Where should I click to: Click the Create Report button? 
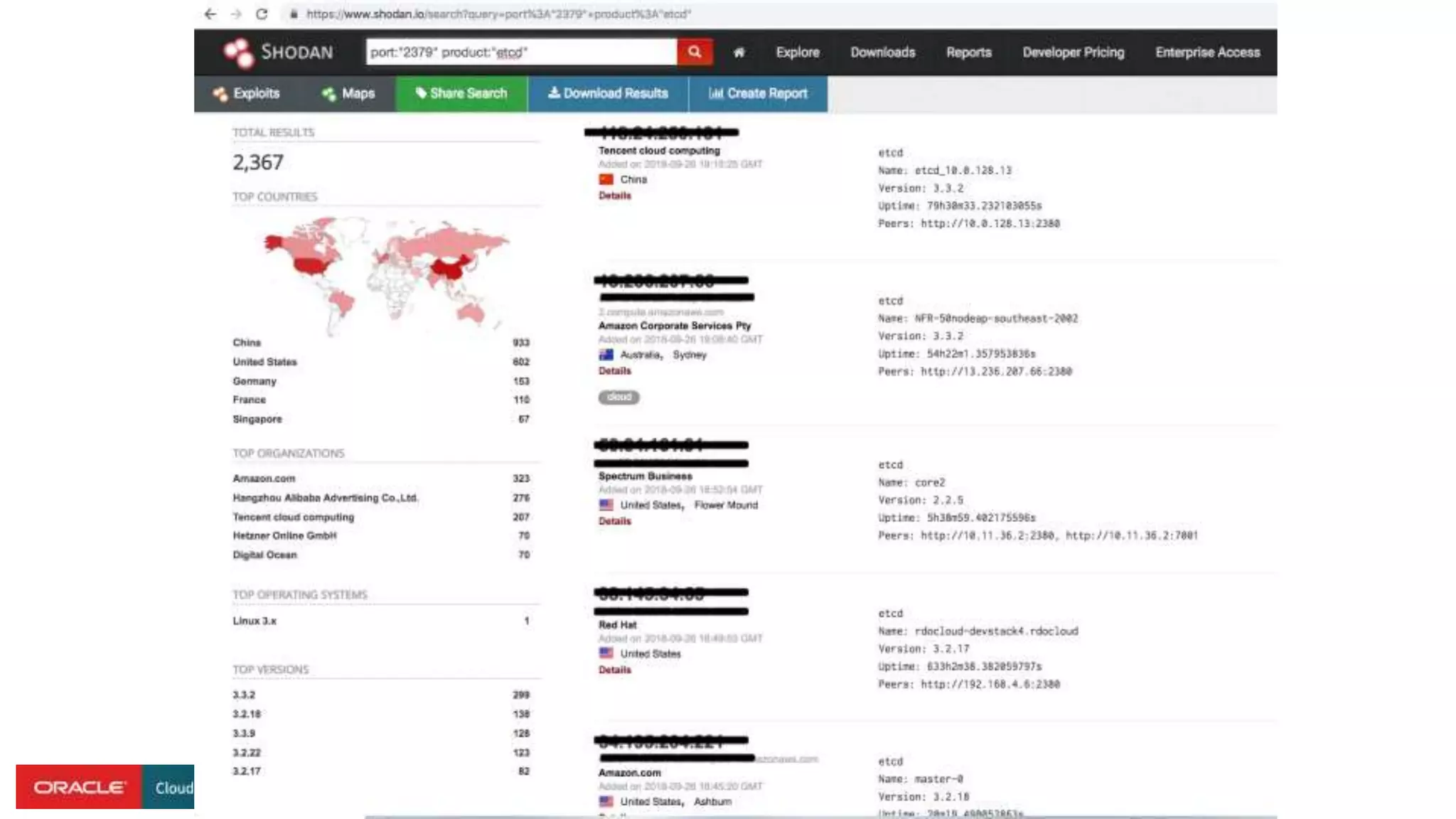point(758,94)
